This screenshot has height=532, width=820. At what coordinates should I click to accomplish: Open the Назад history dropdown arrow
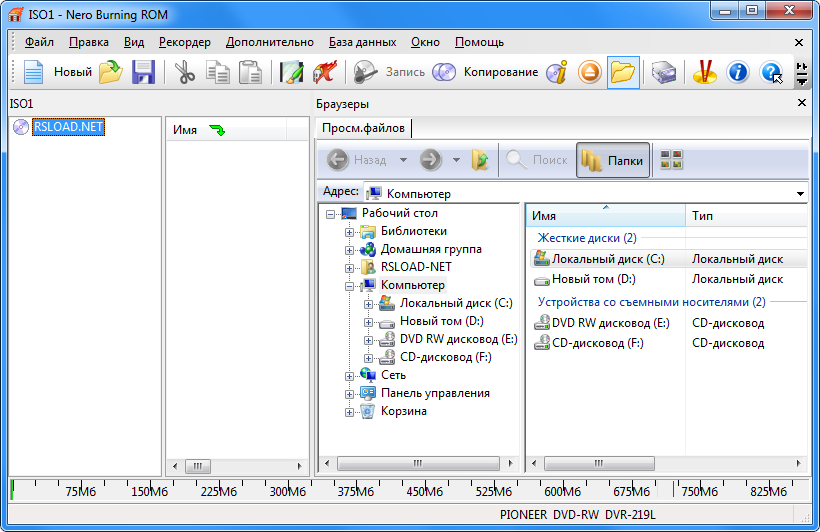(403, 160)
